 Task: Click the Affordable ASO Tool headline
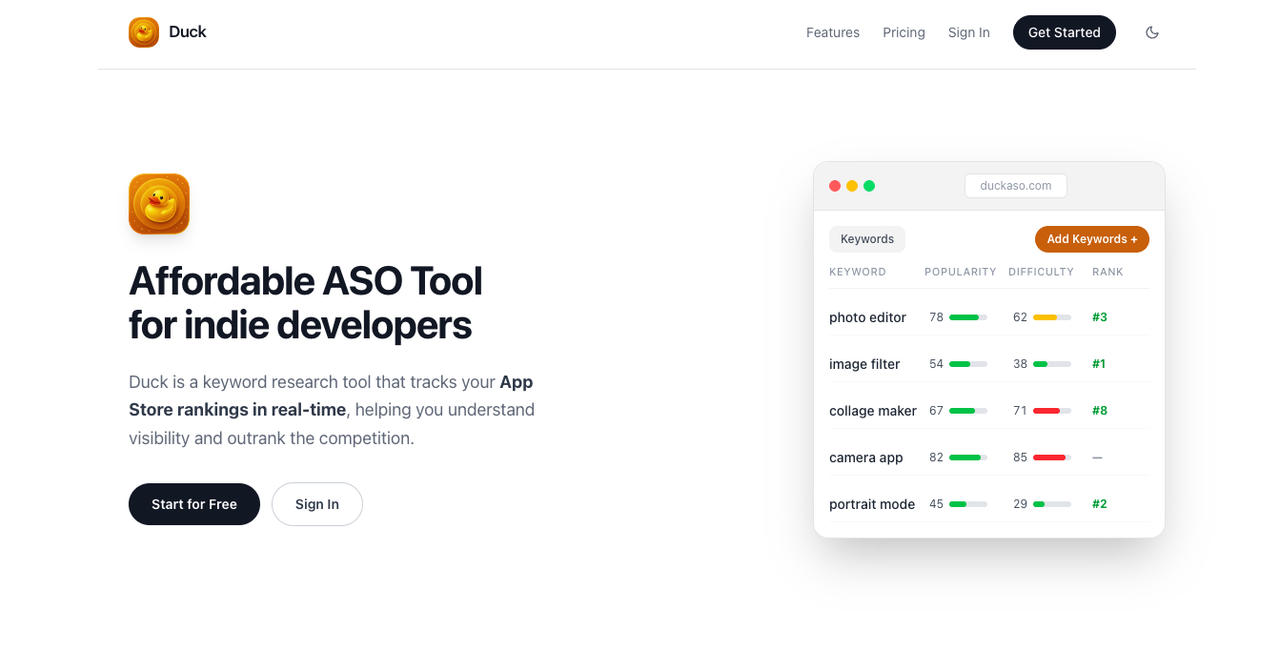click(306, 303)
